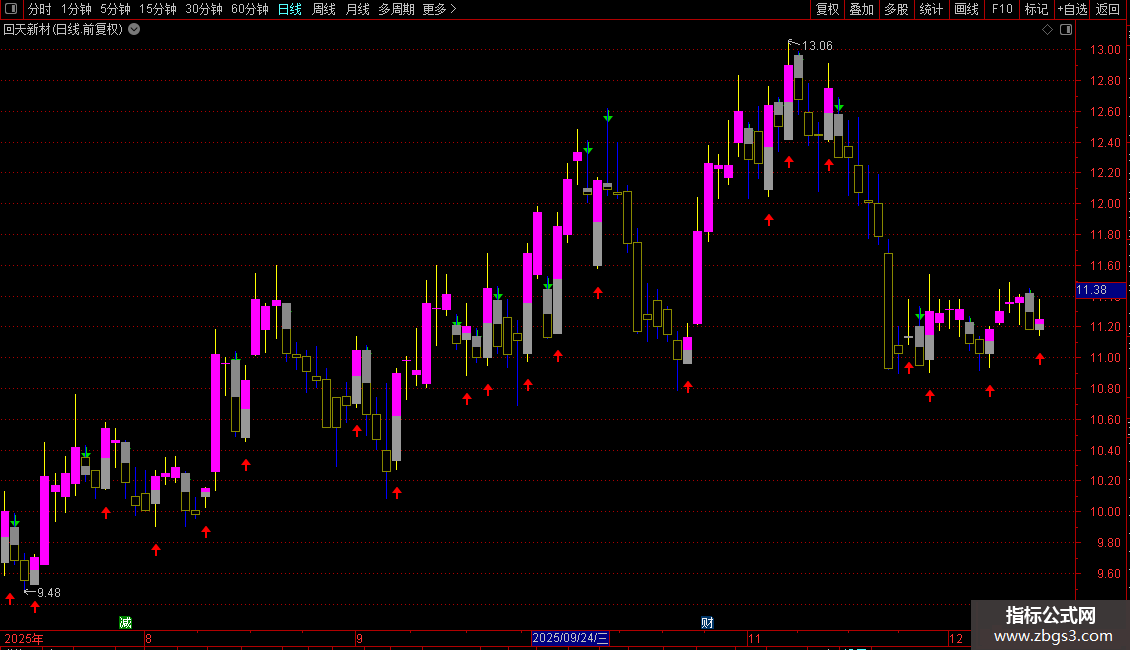
Task: Select the 5分钟 period
Action: pyautogui.click(x=115, y=9)
